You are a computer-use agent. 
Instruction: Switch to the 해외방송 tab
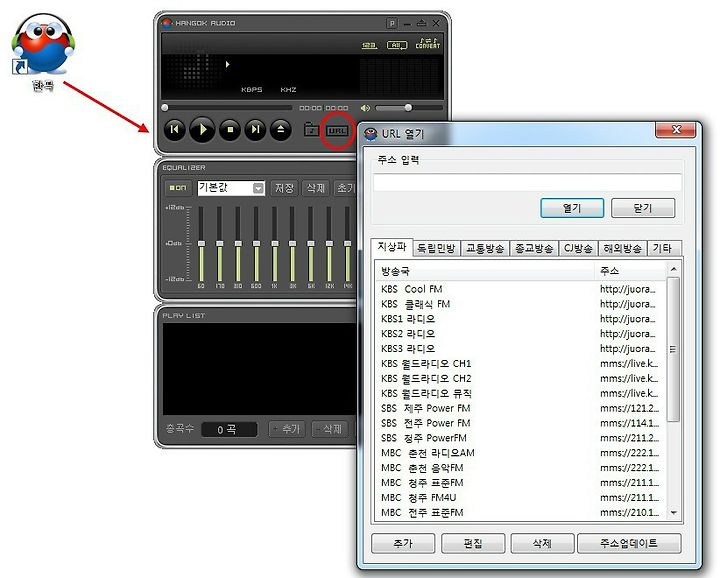[x=622, y=248]
